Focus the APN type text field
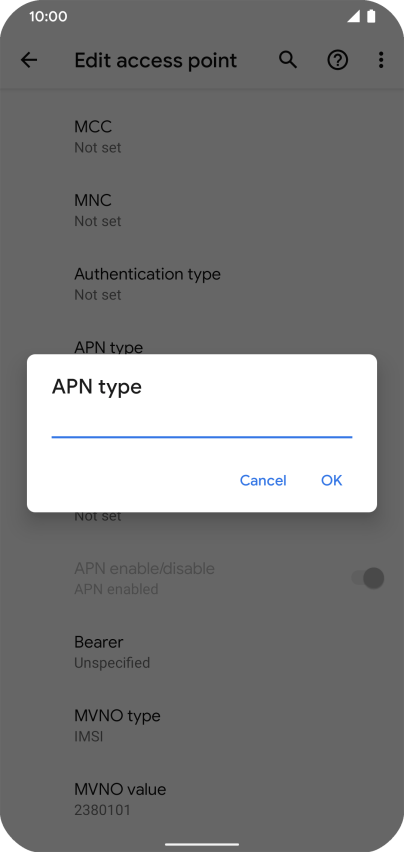The width and height of the screenshot is (404, 852). pos(202,422)
